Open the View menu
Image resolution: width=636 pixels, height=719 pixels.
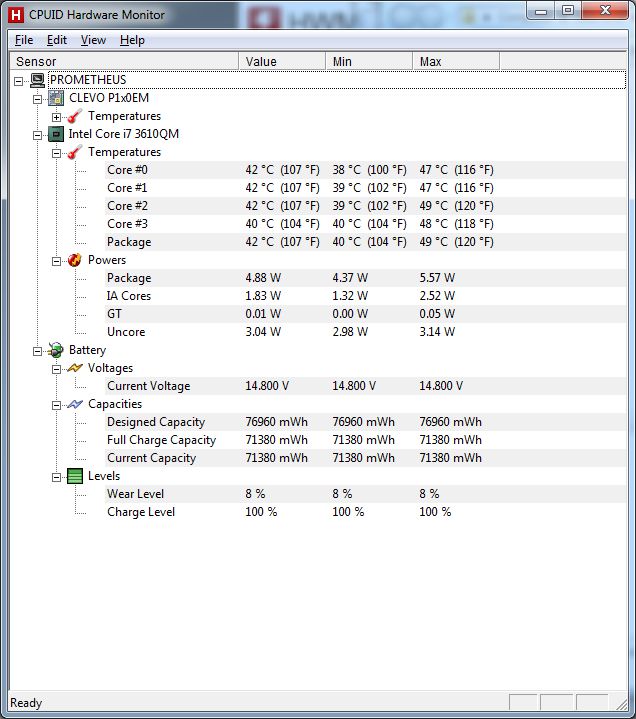coord(94,40)
